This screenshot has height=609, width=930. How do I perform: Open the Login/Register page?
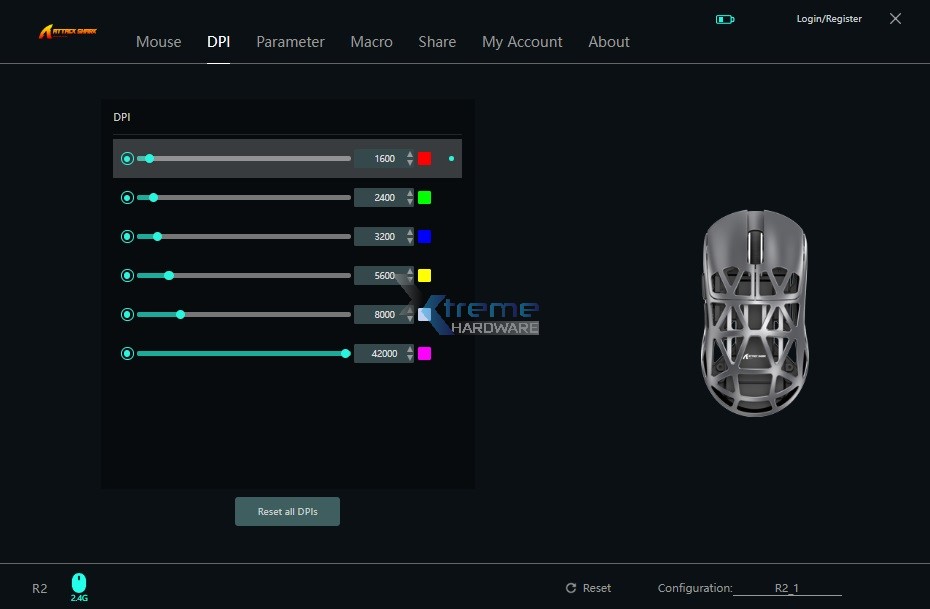click(828, 18)
